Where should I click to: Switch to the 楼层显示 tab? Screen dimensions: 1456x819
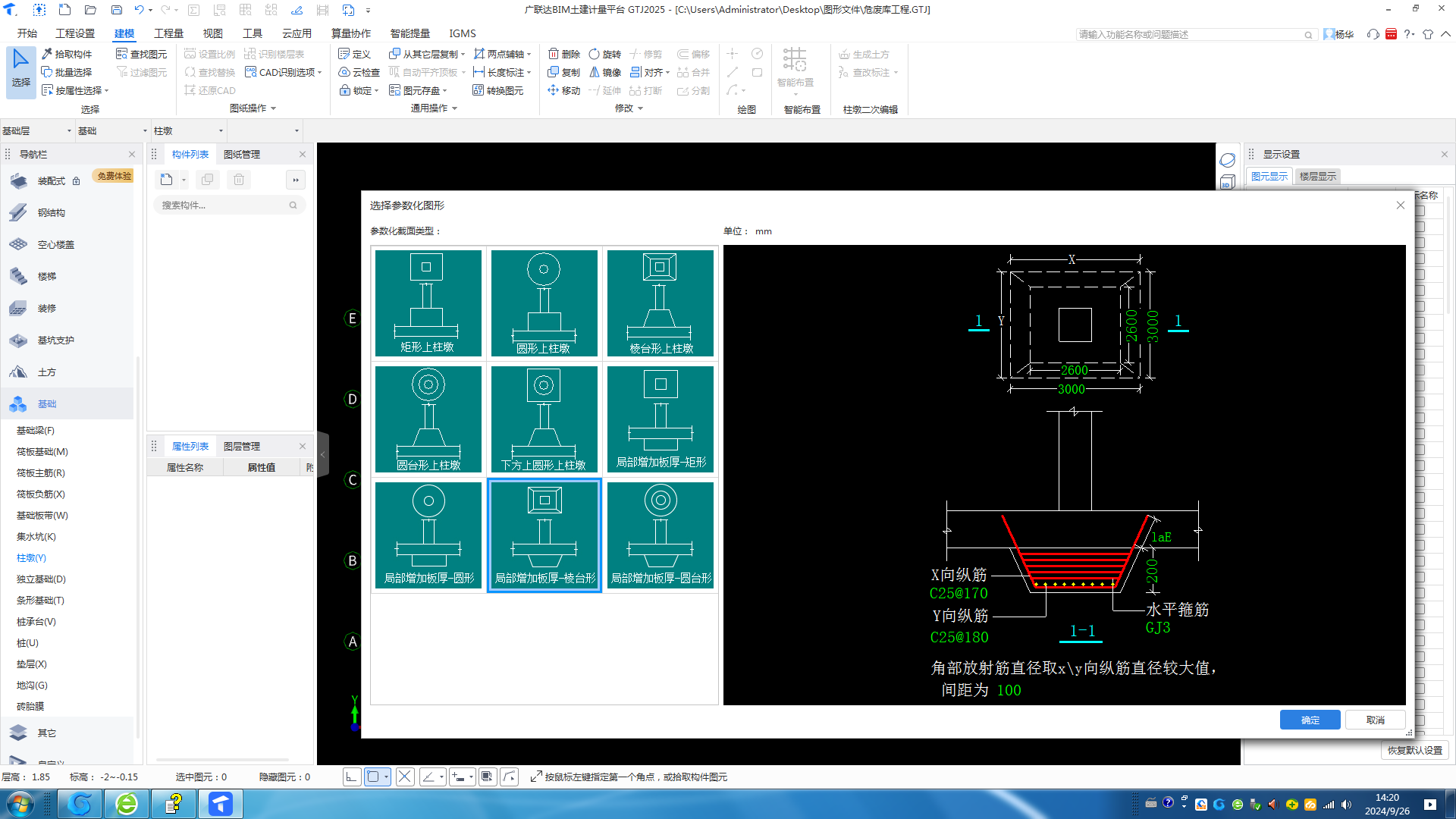(1317, 176)
